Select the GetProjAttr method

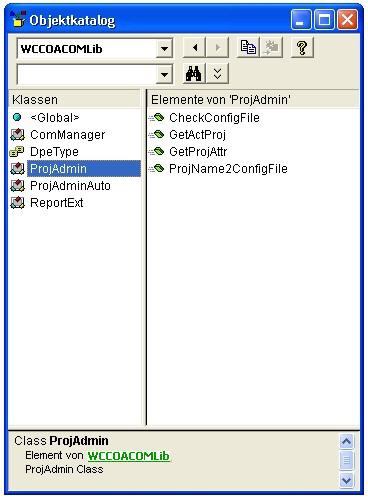tap(198, 152)
